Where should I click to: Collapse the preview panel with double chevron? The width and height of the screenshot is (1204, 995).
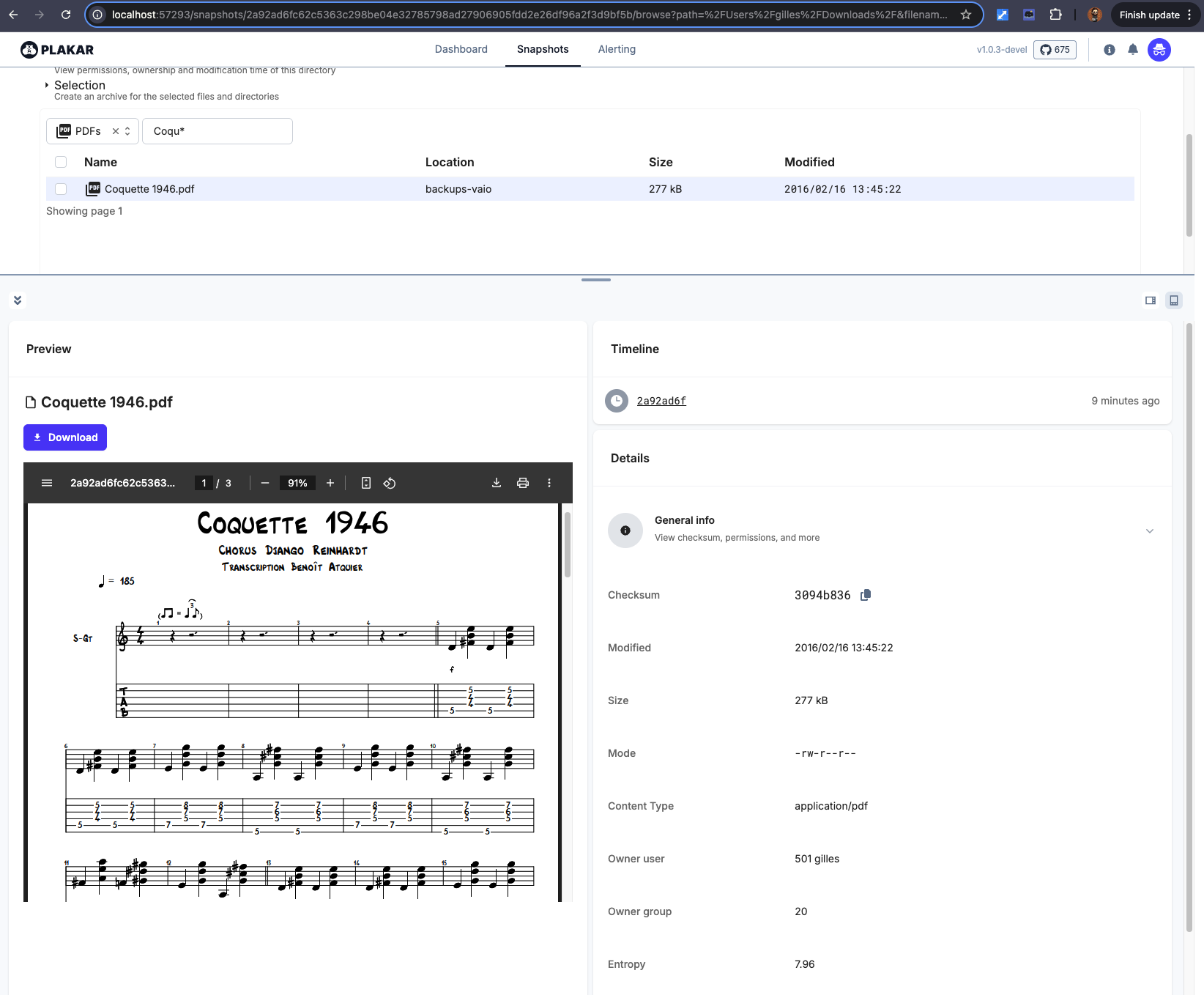pyautogui.click(x=18, y=300)
